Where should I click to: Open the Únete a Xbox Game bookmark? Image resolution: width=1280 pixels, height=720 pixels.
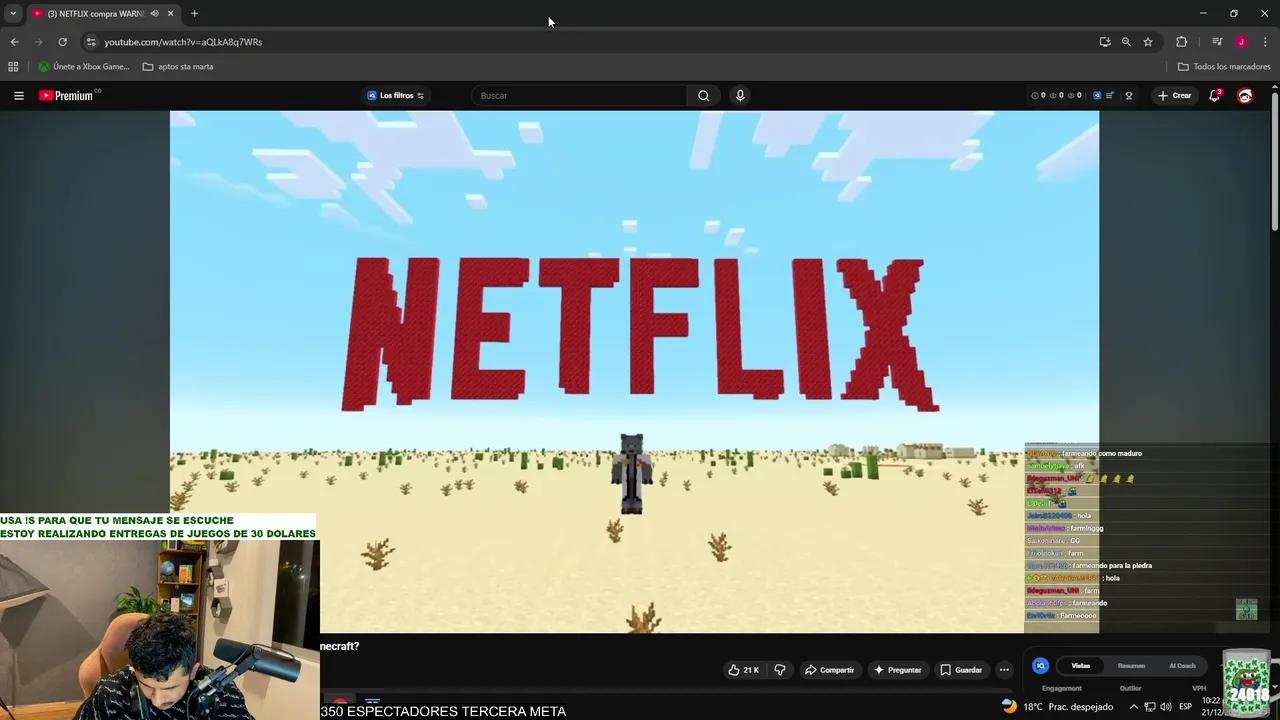point(84,67)
